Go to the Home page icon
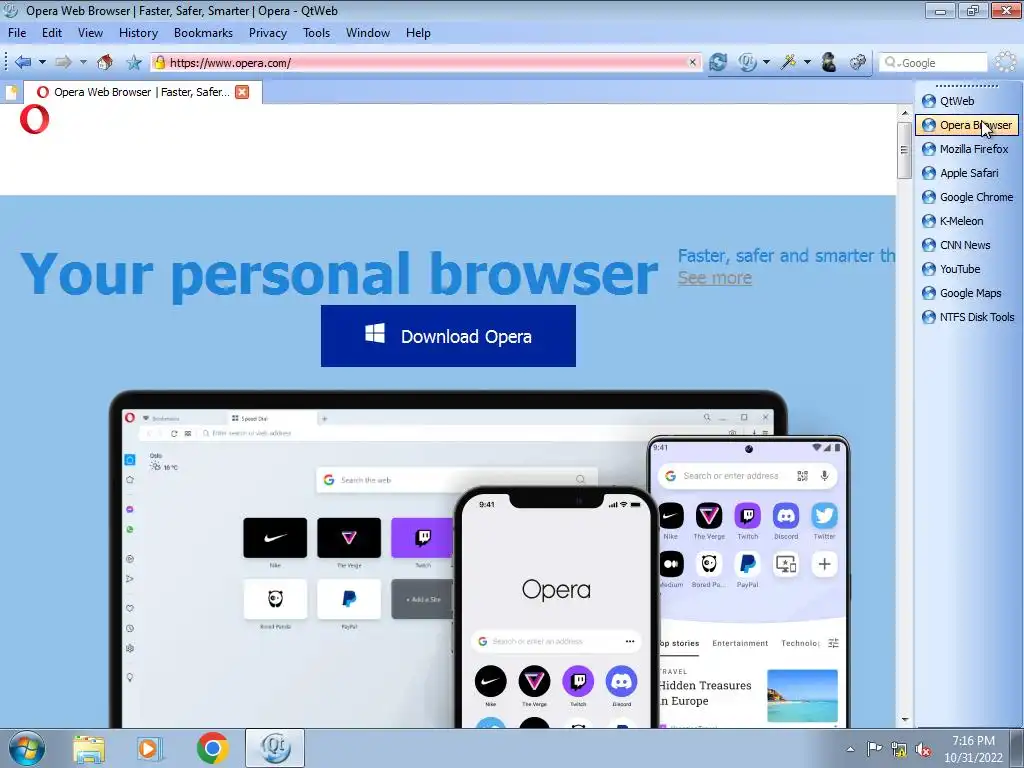The image size is (1024, 768). point(104,62)
